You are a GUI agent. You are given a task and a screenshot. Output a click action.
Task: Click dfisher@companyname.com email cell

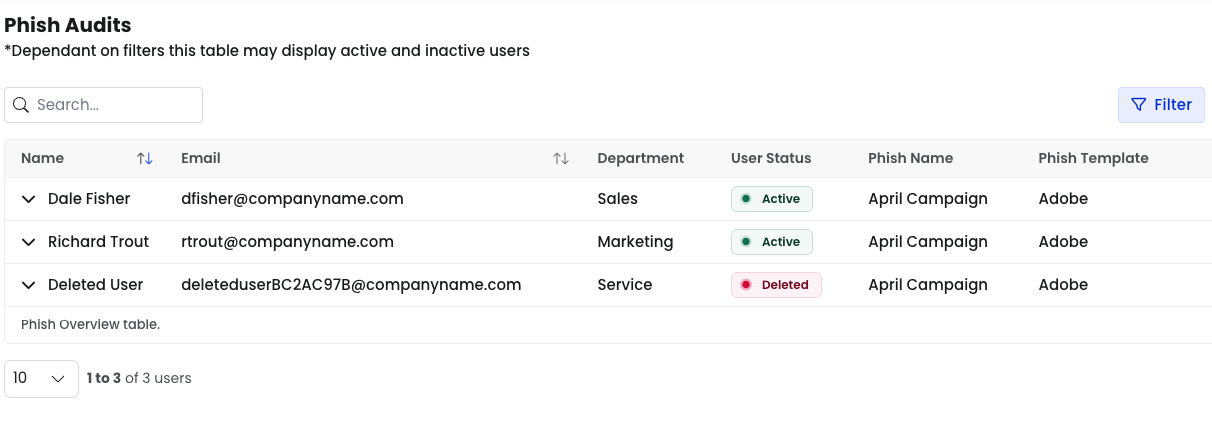[x=292, y=199]
